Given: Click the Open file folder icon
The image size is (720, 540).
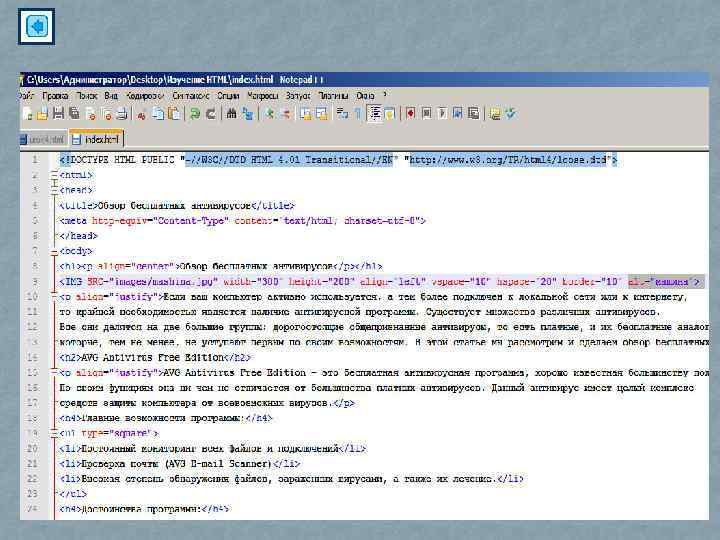Looking at the screenshot, I should pos(42,113).
